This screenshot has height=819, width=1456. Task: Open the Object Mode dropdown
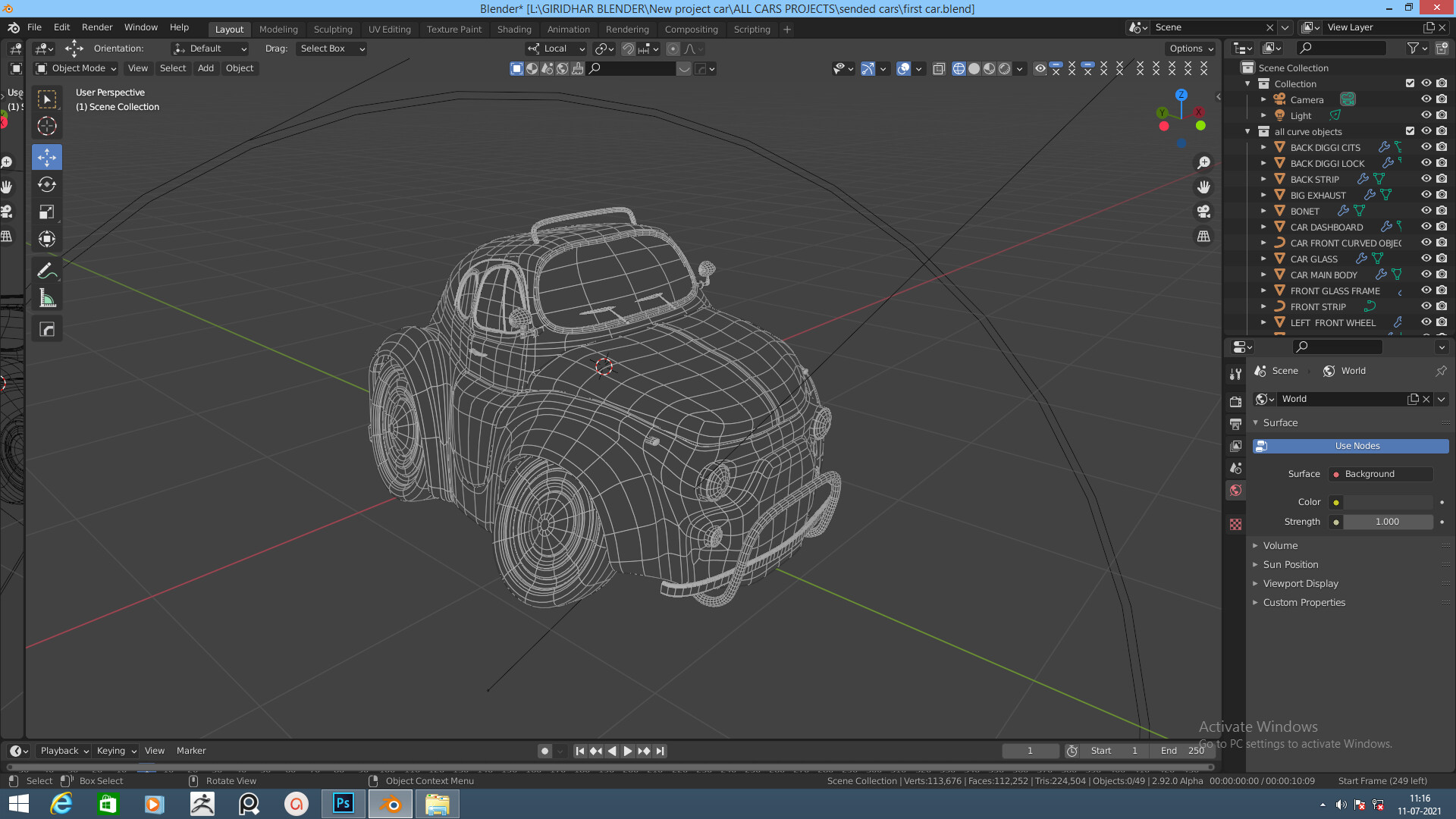coord(75,68)
